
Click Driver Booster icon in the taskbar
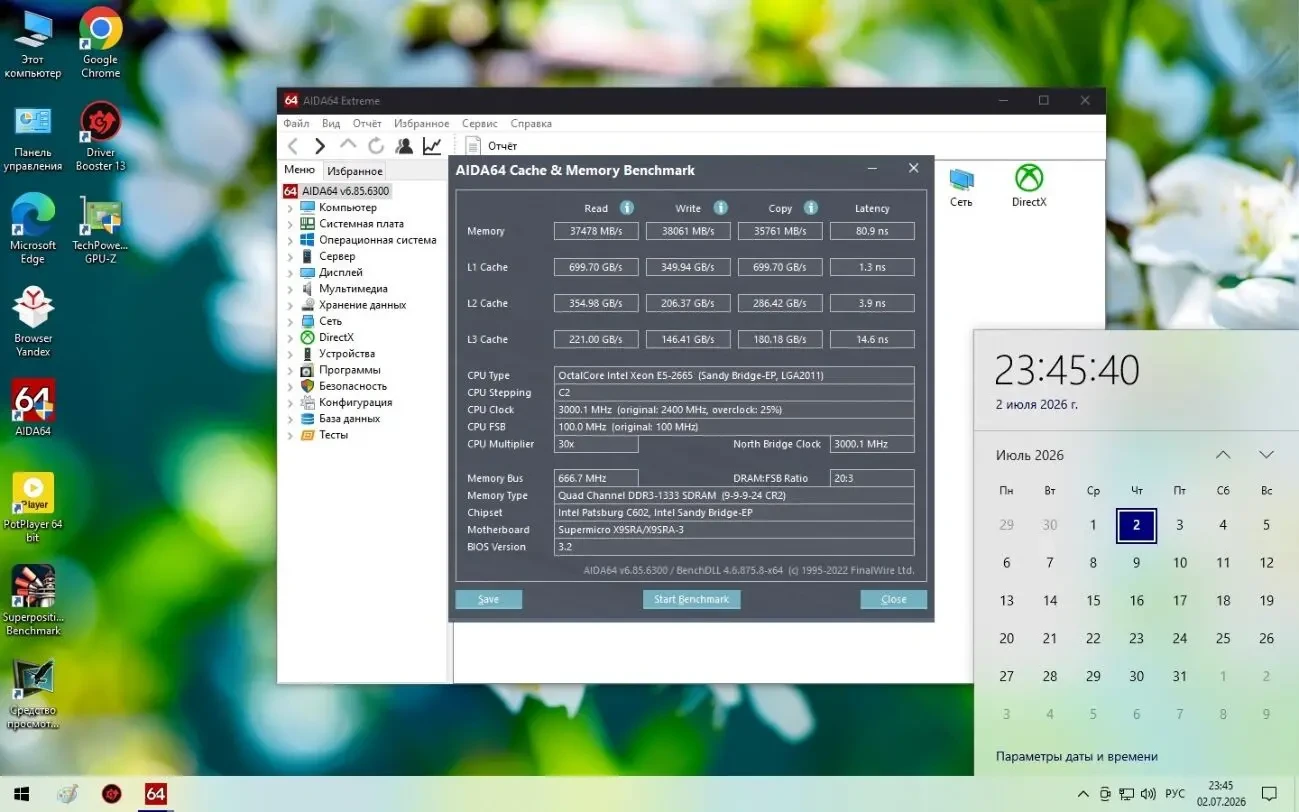tap(111, 794)
